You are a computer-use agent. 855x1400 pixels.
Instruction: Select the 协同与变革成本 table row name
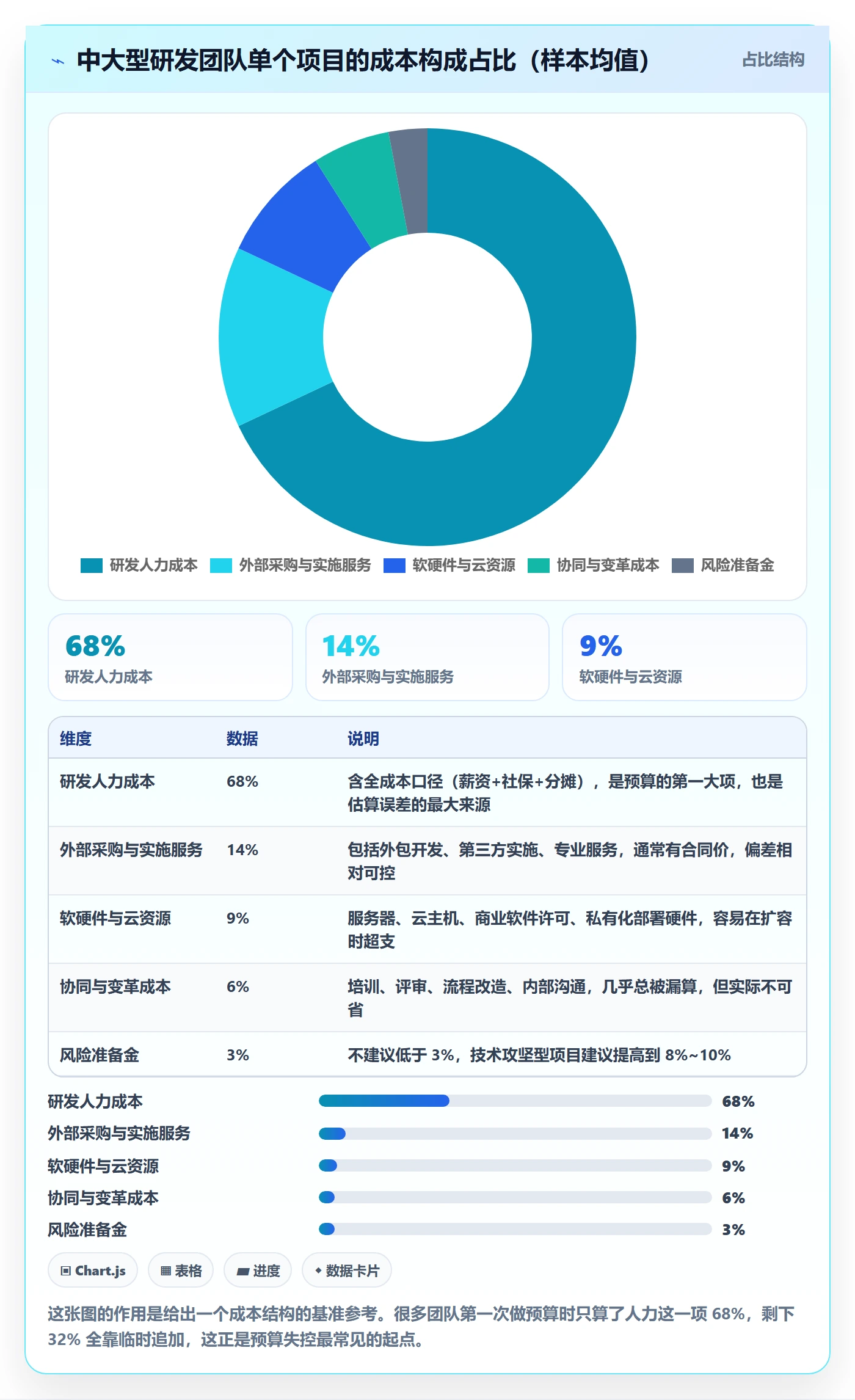tap(115, 986)
